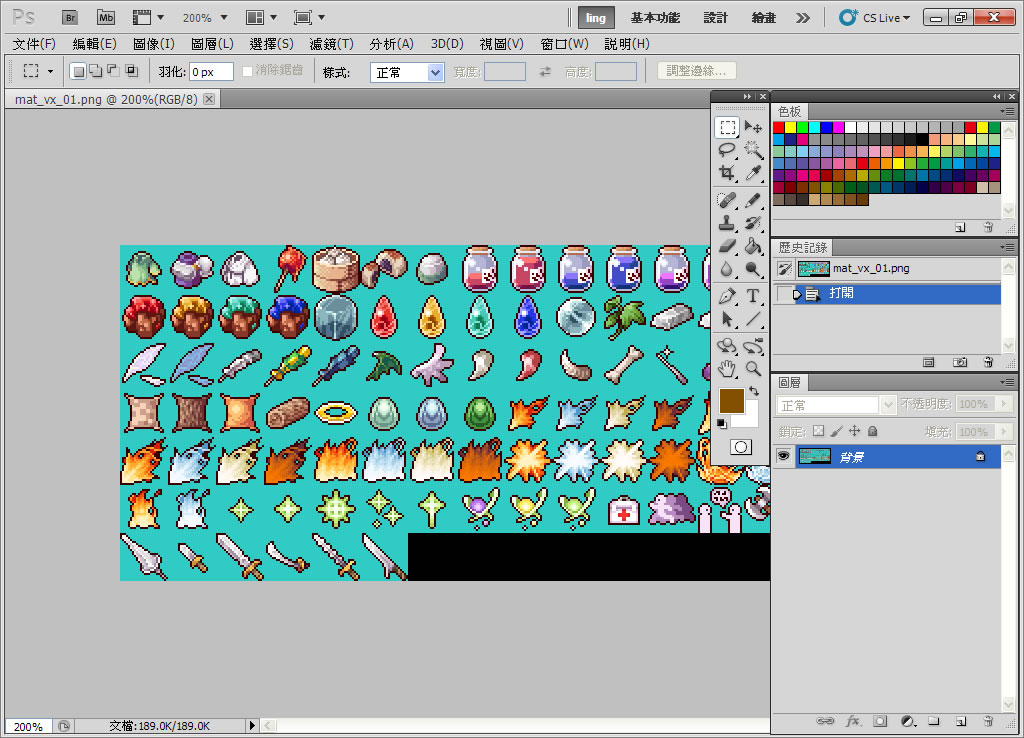Switch to the 繪畫 workspace
The height and width of the screenshot is (738, 1024).
[763, 18]
